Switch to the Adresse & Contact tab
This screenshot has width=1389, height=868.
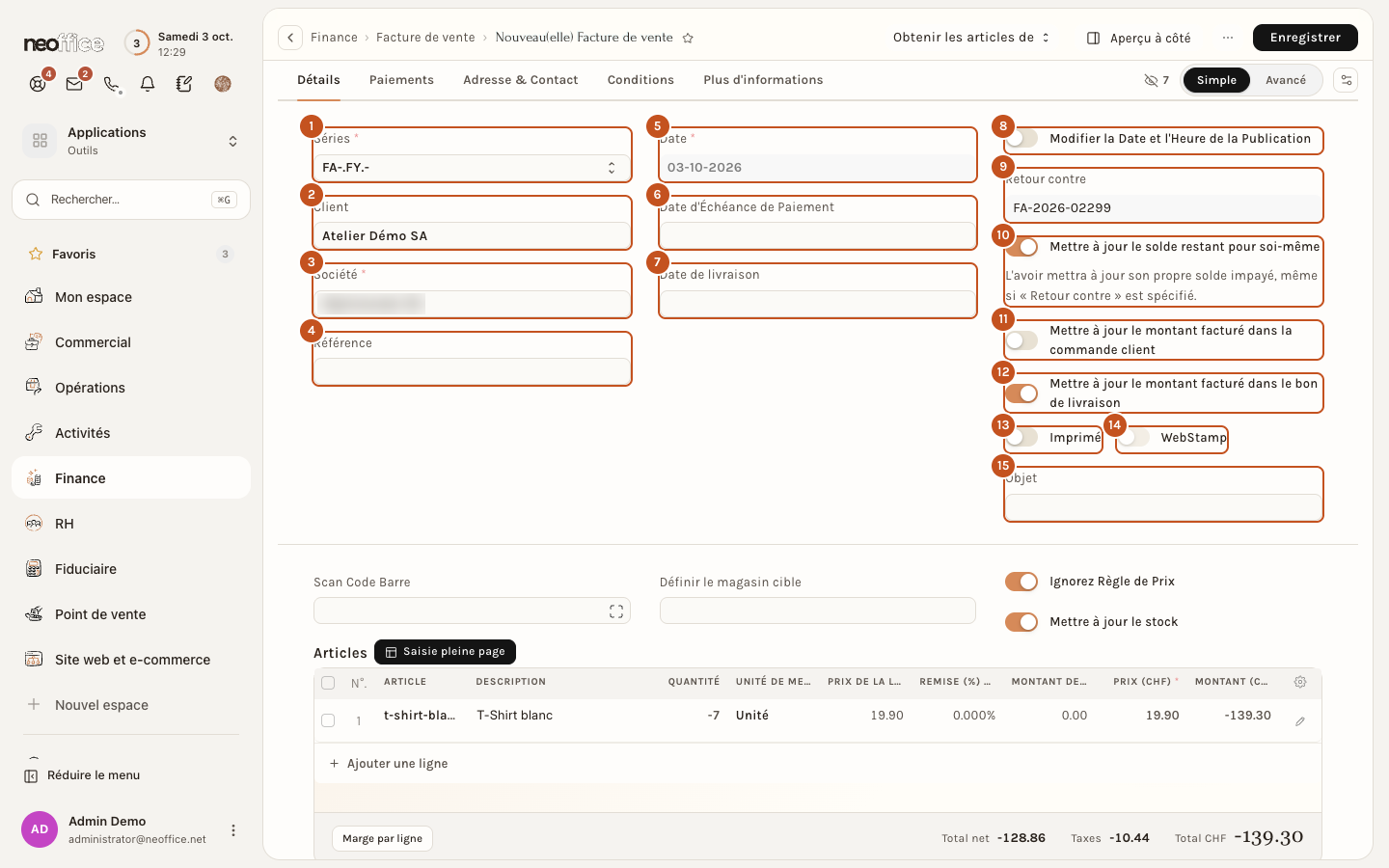[521, 80]
